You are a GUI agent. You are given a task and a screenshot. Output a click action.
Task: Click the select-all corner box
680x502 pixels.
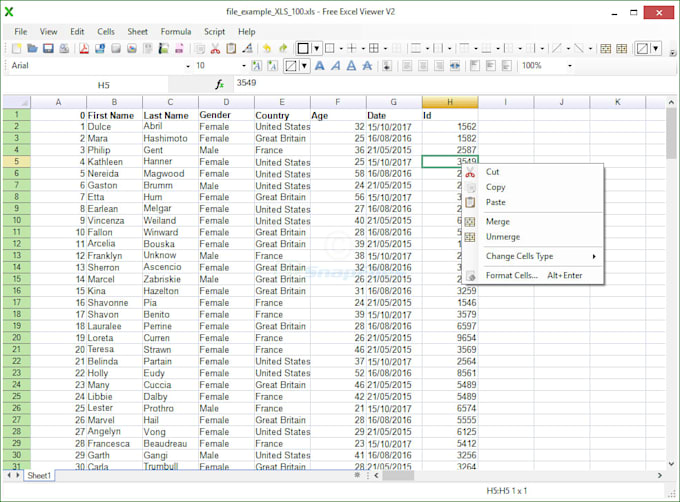(x=16, y=102)
